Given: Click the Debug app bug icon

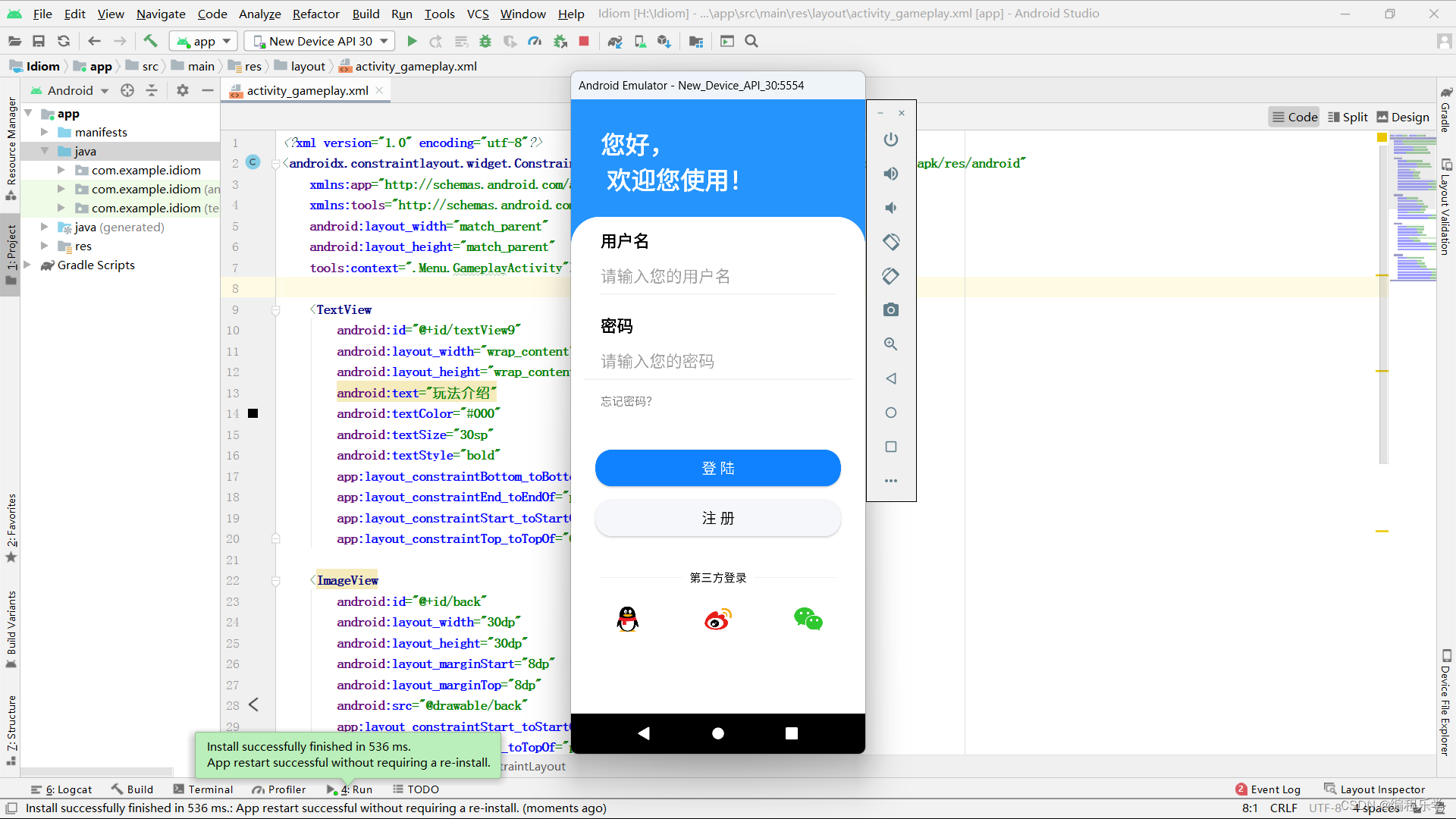Looking at the screenshot, I should (x=485, y=41).
